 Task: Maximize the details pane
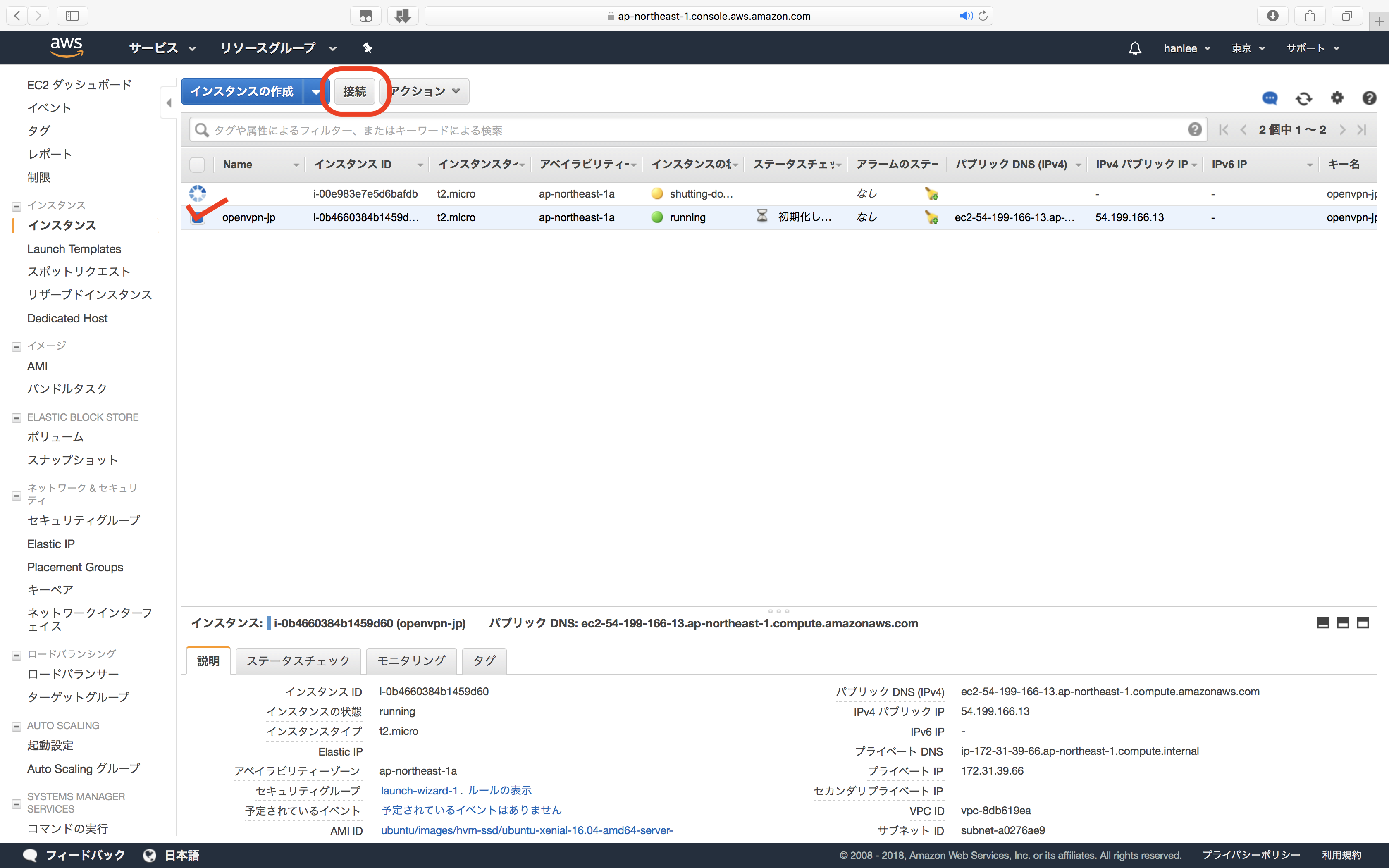[x=1363, y=623]
